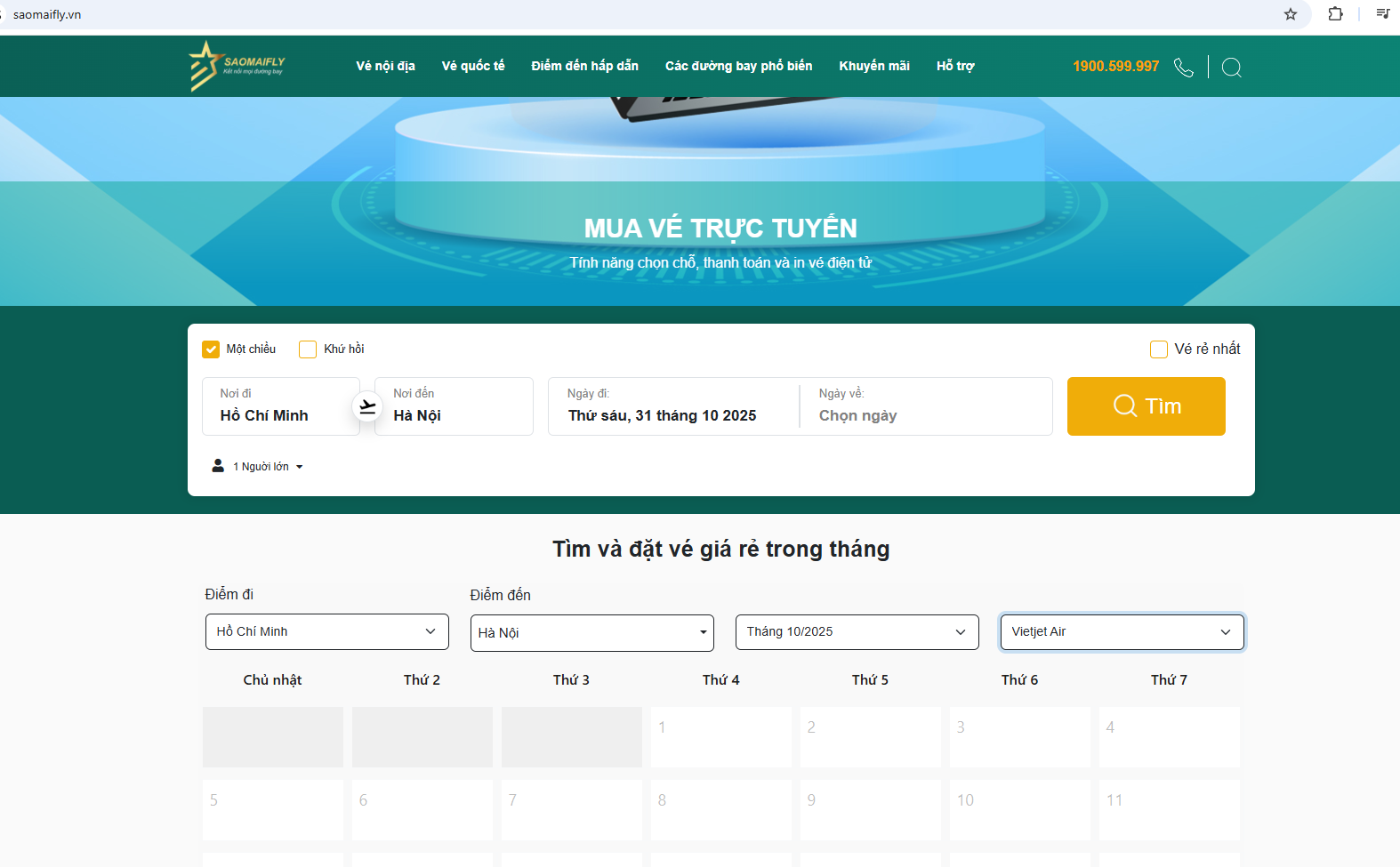Open the Tháng 10/2025 month dropdown
The width and height of the screenshot is (1400, 867).
(x=857, y=632)
